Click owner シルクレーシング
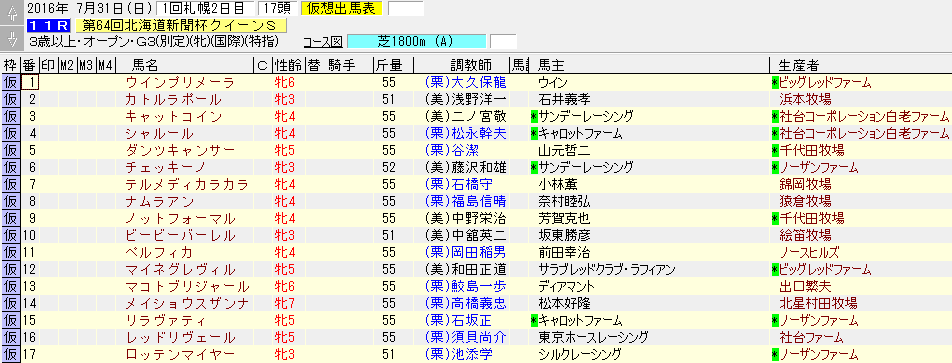Image resolution: width=952 pixels, height=363 pixels. click(579, 355)
